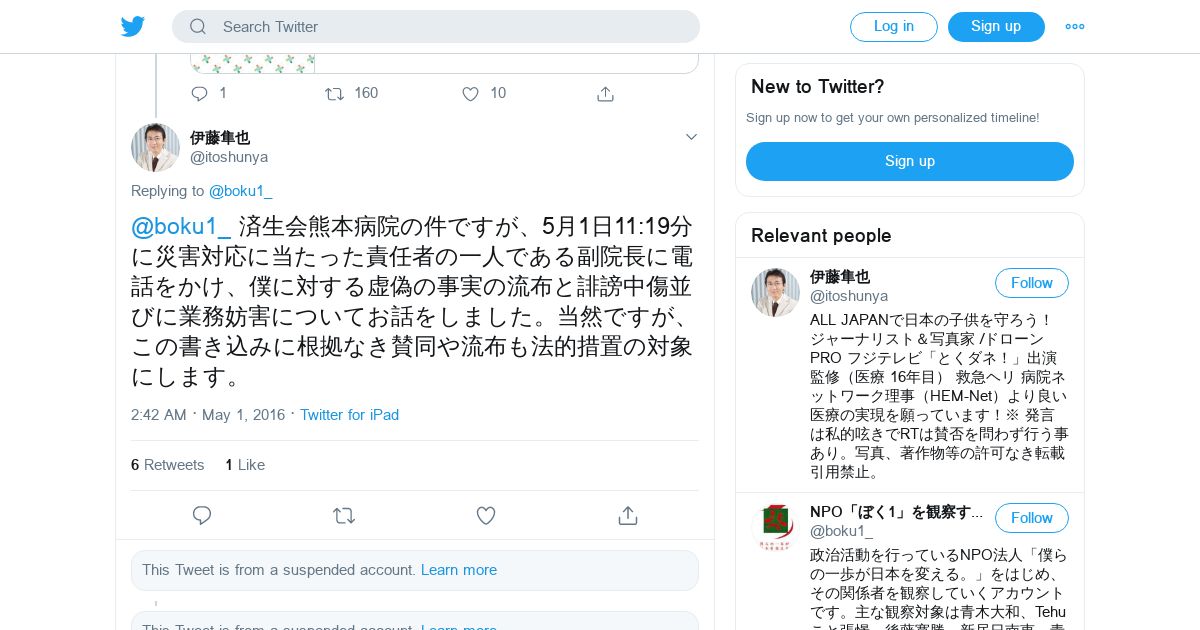
Task: Expand the tweet options chevron menu
Action: coord(691,137)
